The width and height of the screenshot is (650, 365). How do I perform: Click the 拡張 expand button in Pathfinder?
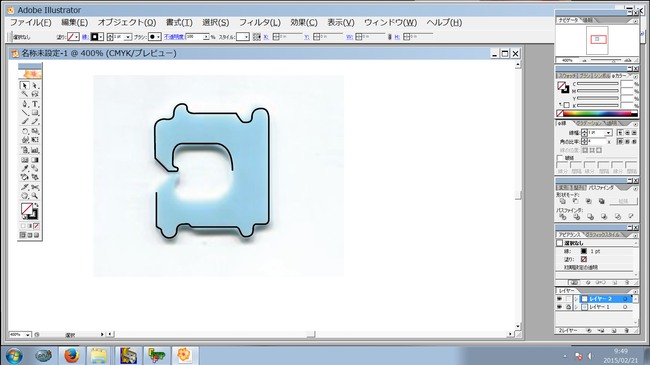pos(623,201)
